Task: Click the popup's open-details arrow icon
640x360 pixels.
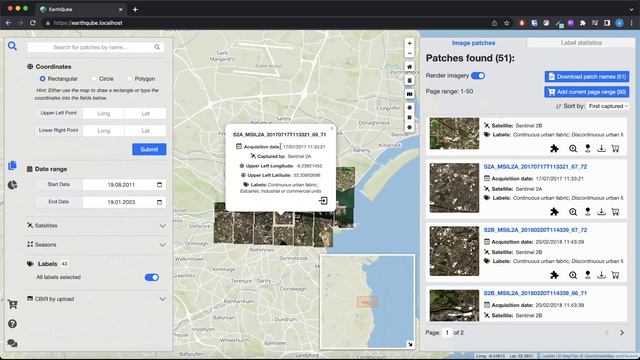Action: 323,201
